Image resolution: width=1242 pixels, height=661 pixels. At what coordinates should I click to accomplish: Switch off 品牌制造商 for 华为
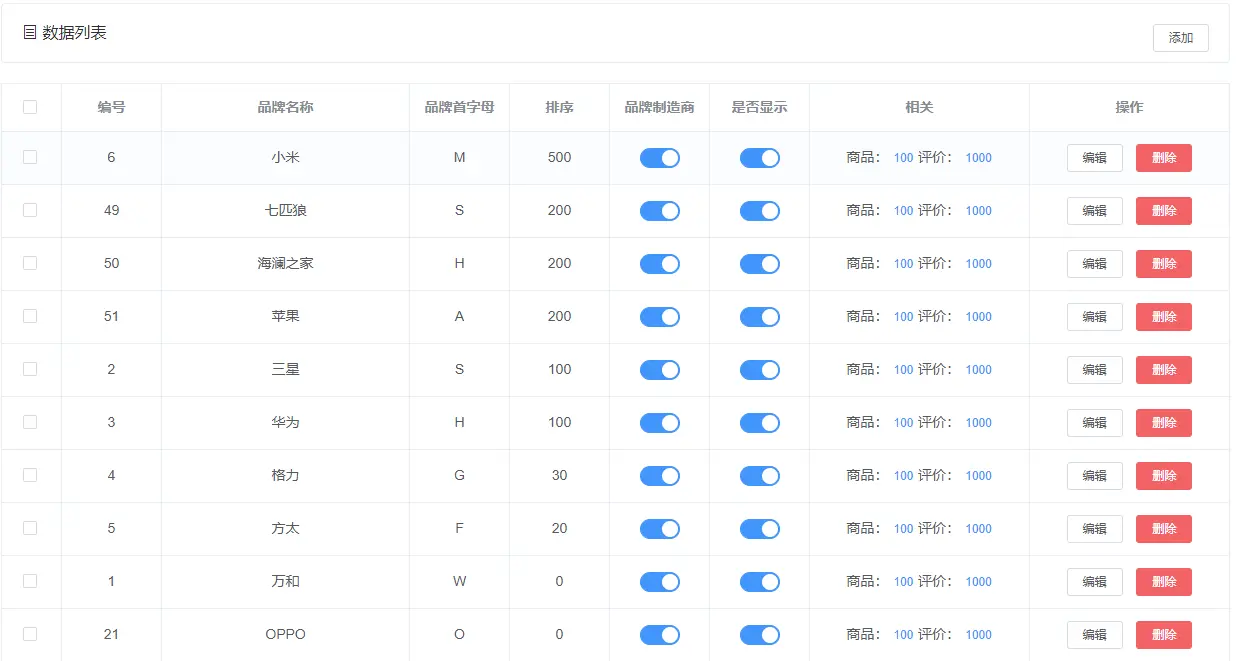(660, 423)
